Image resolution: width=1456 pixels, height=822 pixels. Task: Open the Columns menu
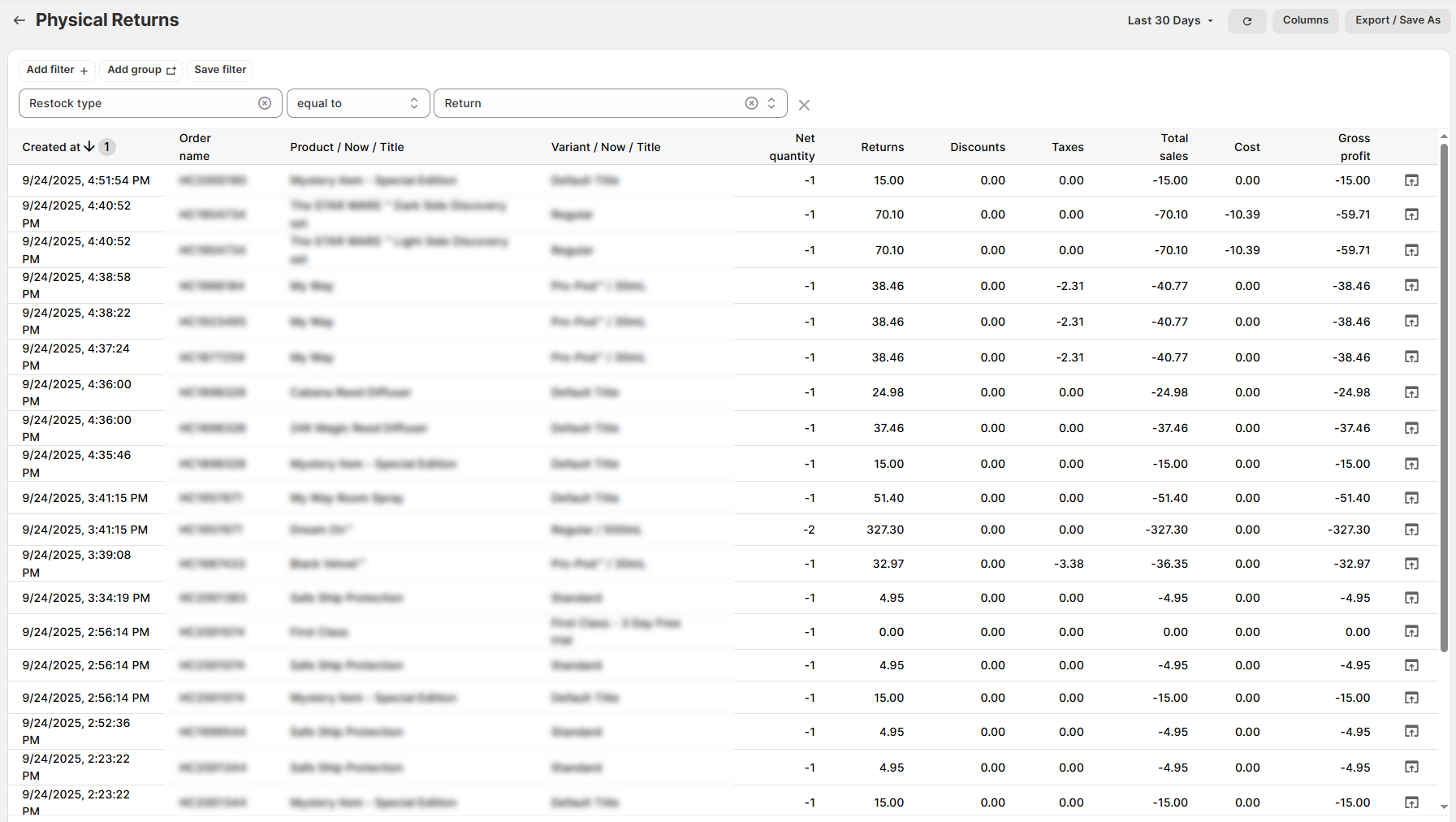1305,20
